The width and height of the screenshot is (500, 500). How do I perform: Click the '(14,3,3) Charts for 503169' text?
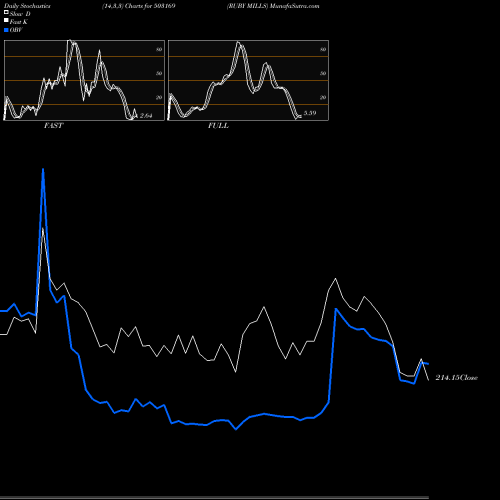(139, 6)
